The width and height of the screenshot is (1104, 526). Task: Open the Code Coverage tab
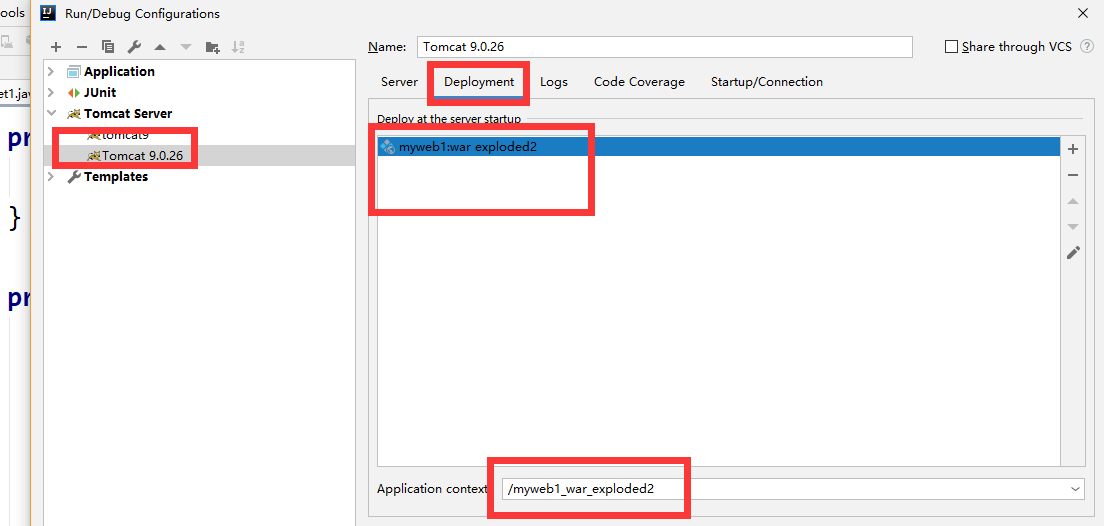coord(639,82)
